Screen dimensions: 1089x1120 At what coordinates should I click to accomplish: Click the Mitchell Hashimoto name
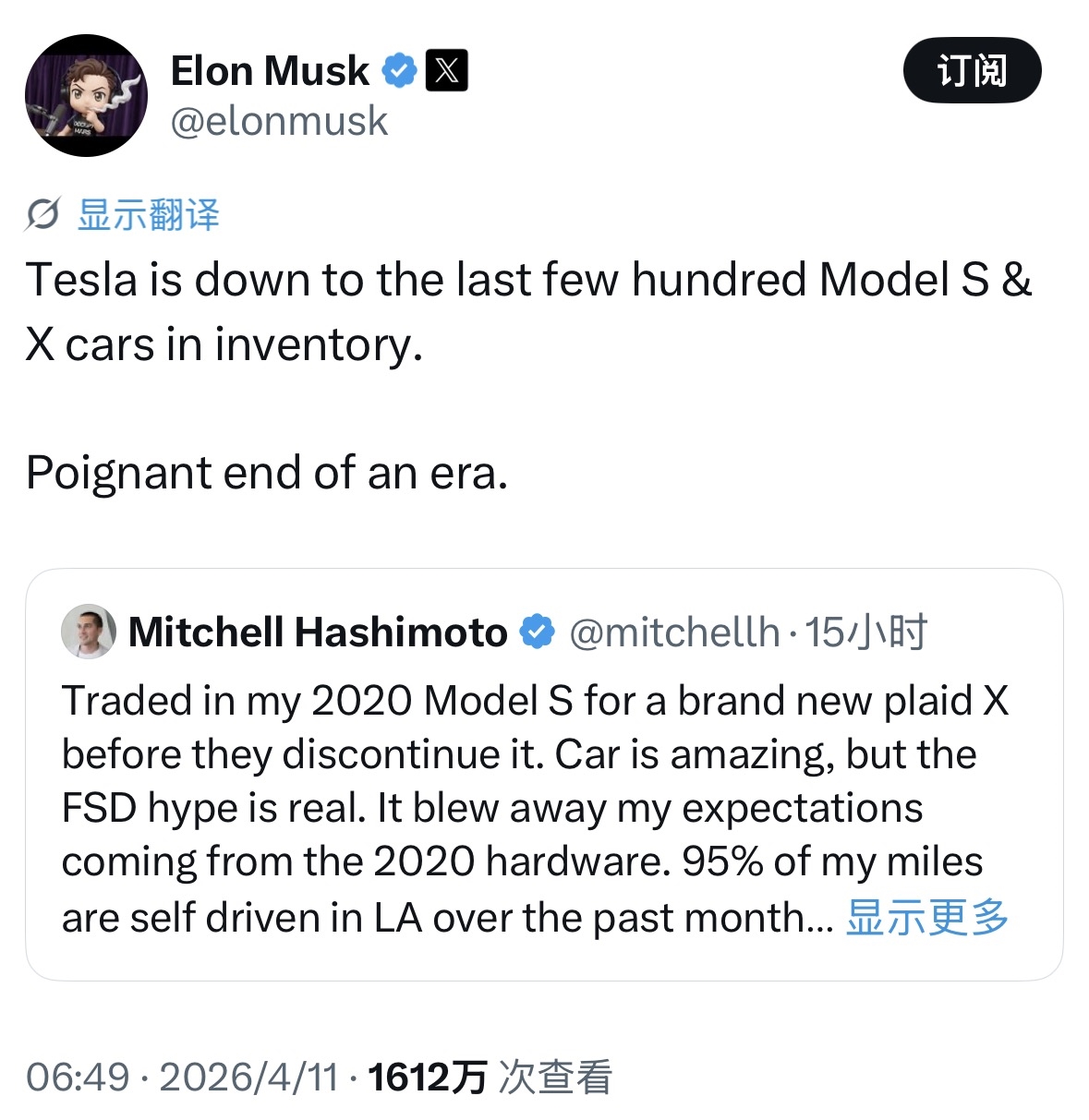pos(318,632)
